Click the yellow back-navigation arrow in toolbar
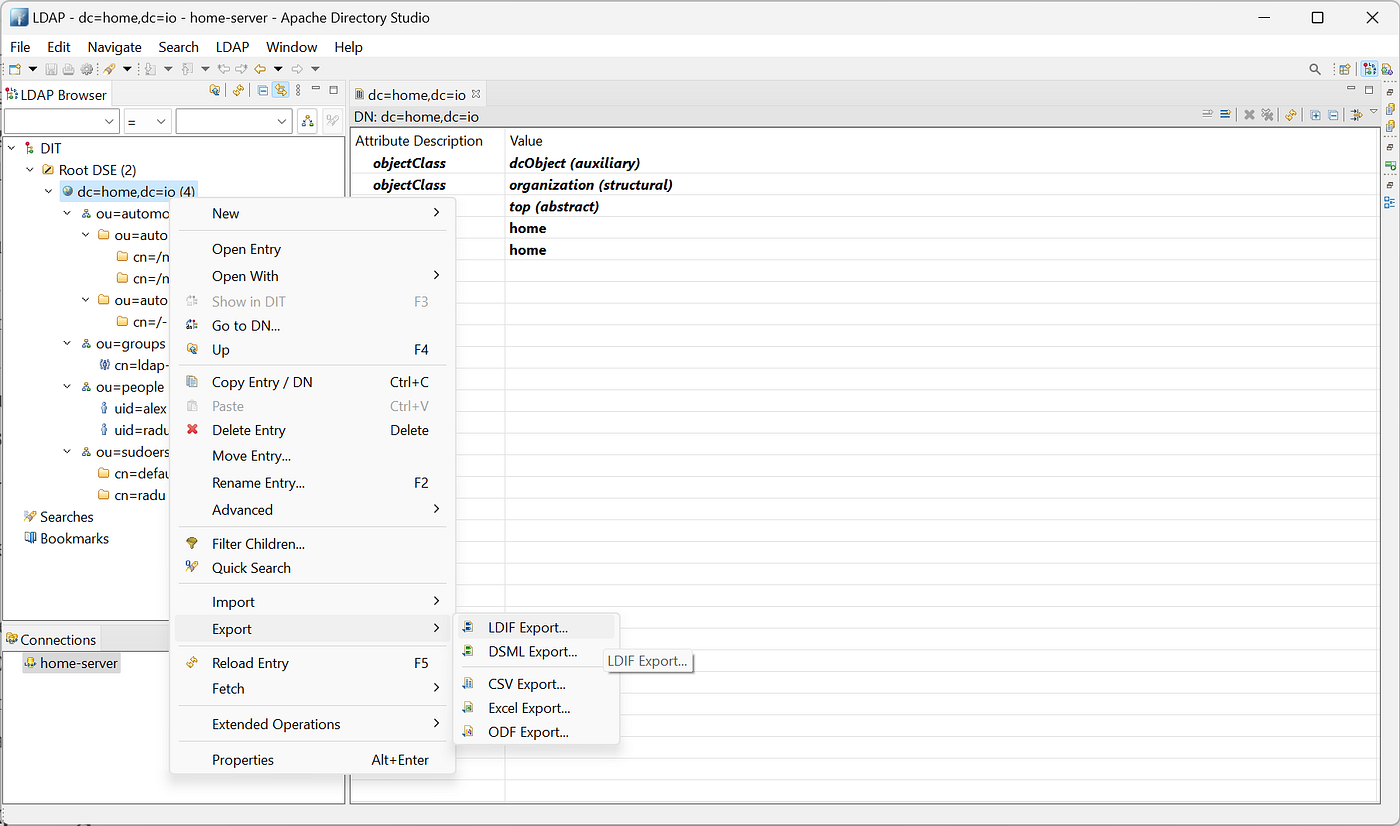The width and height of the screenshot is (1400, 826). pyautogui.click(x=260, y=69)
